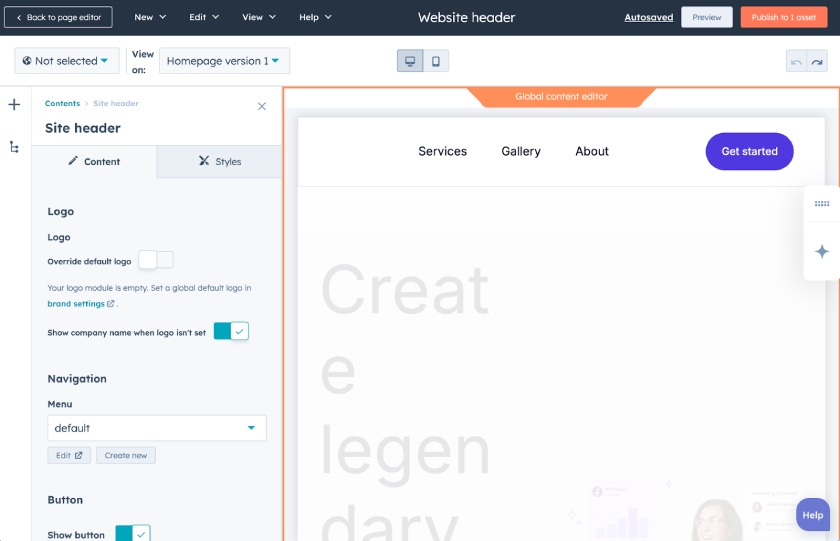Click the Create new menu button
Image resolution: width=840 pixels, height=541 pixels.
click(126, 455)
